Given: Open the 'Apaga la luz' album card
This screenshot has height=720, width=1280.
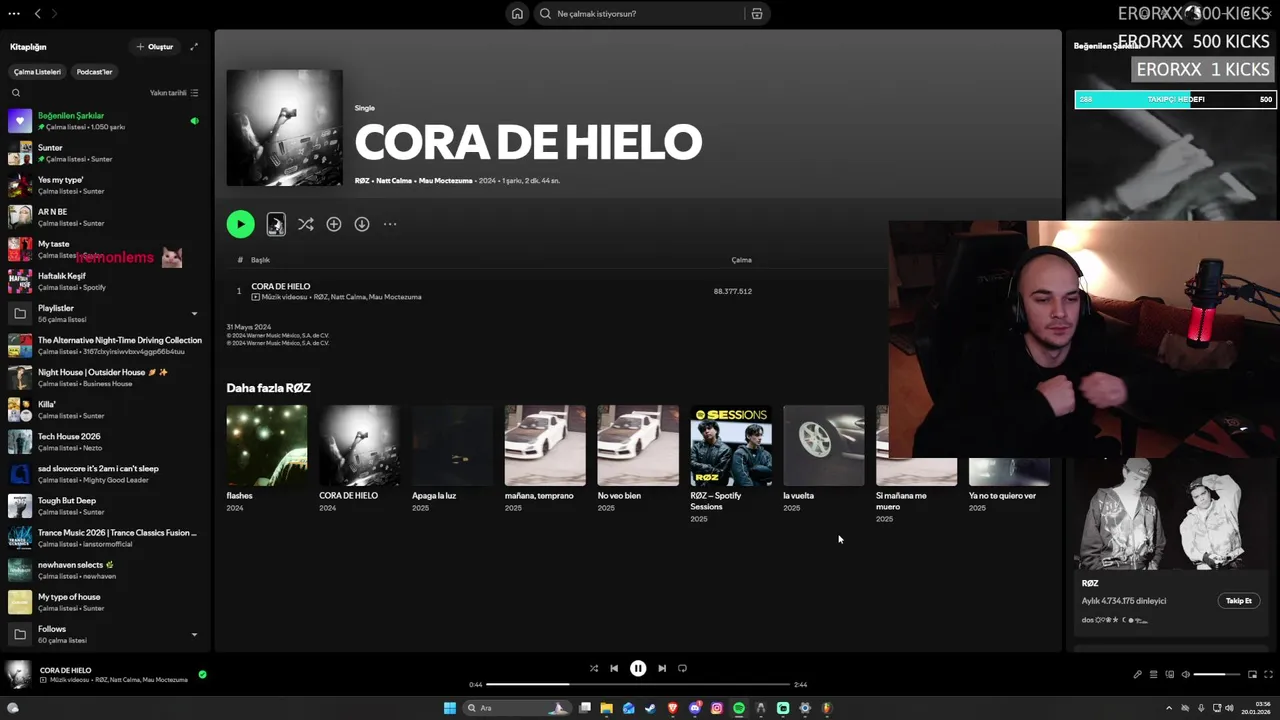Looking at the screenshot, I should point(452,459).
